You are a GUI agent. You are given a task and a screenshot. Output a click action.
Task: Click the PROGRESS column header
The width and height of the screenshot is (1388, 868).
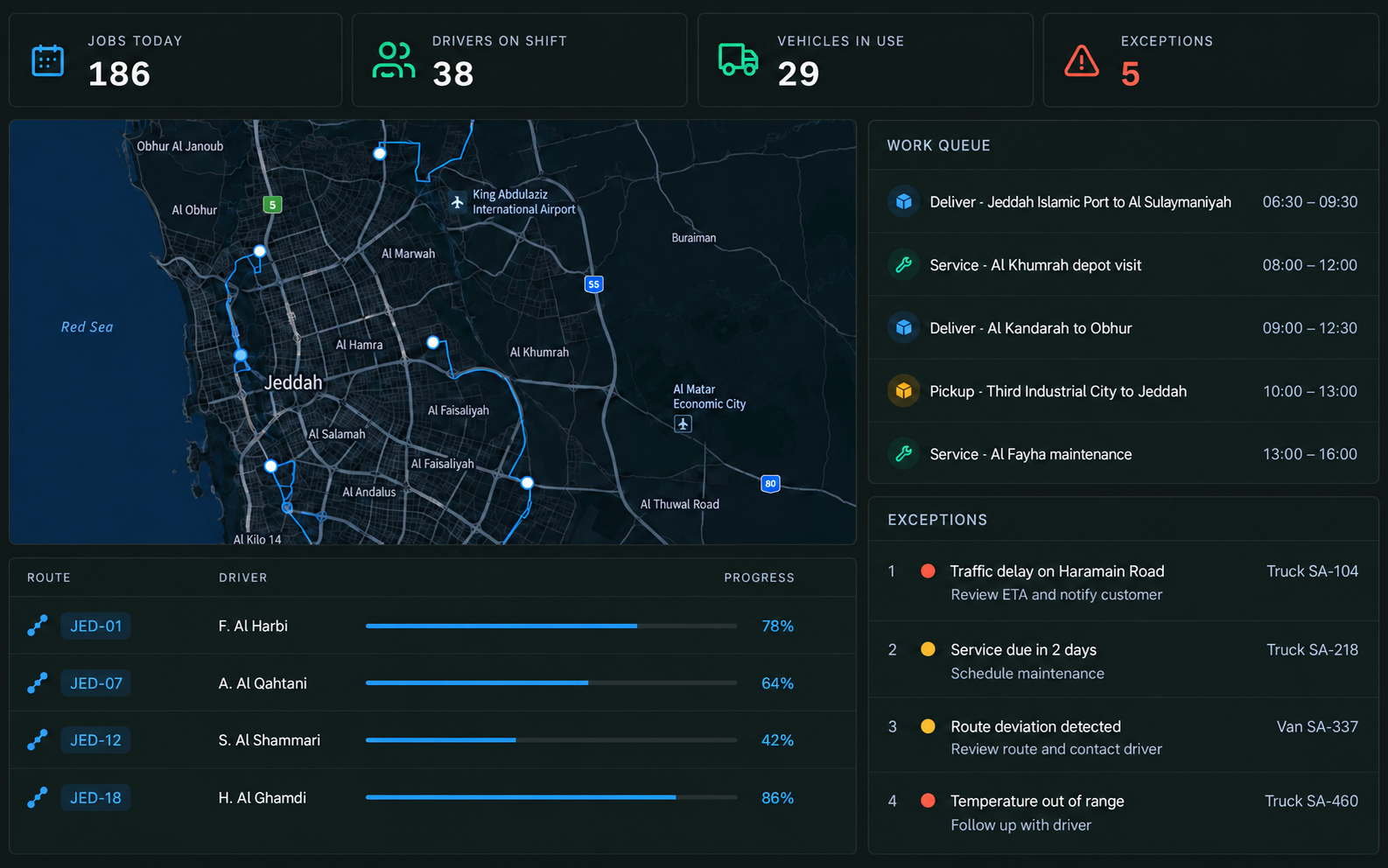pos(759,577)
